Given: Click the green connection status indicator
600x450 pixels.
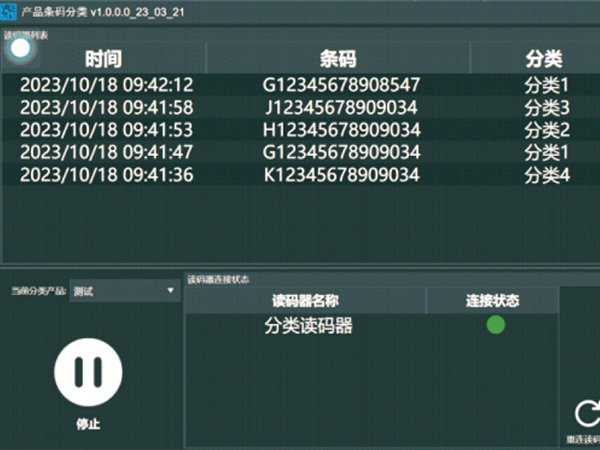Looking at the screenshot, I should point(495,325).
